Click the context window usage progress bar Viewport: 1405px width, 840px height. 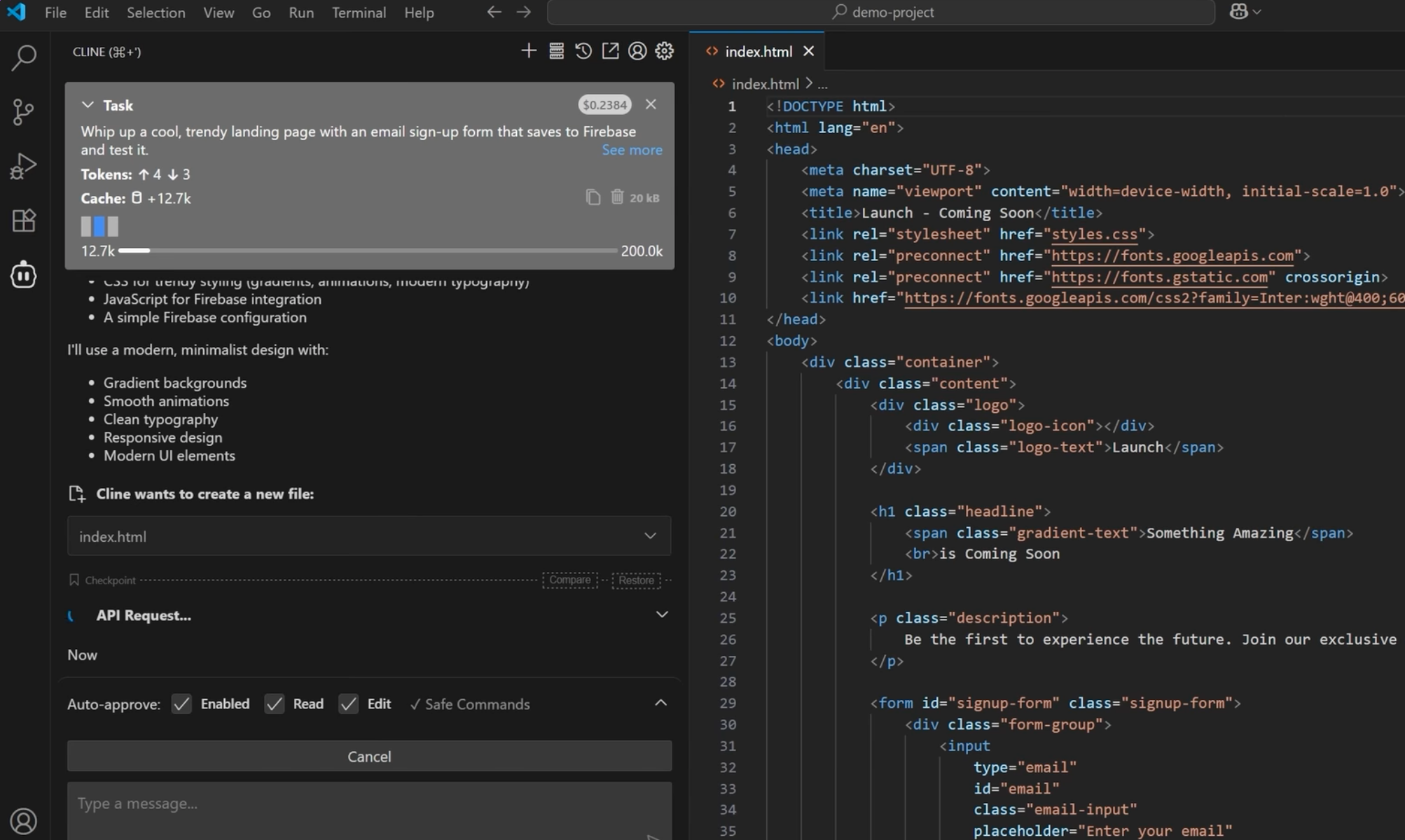pos(368,251)
